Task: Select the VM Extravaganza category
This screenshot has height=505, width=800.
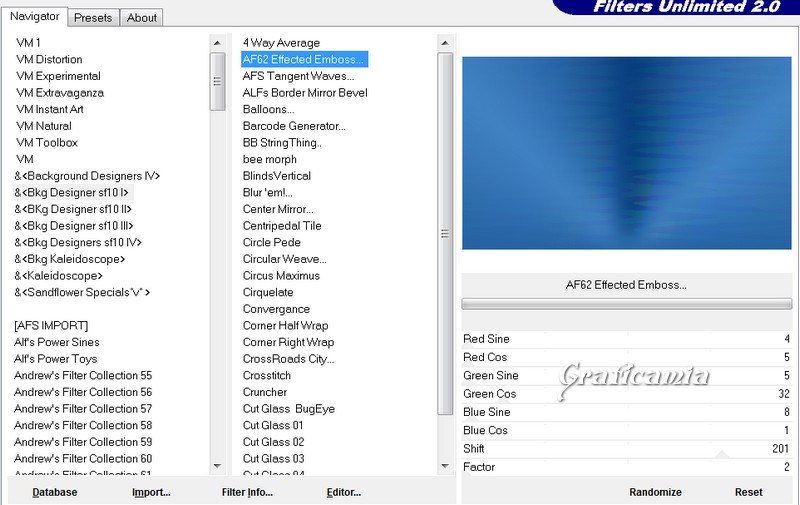Action: (60, 93)
